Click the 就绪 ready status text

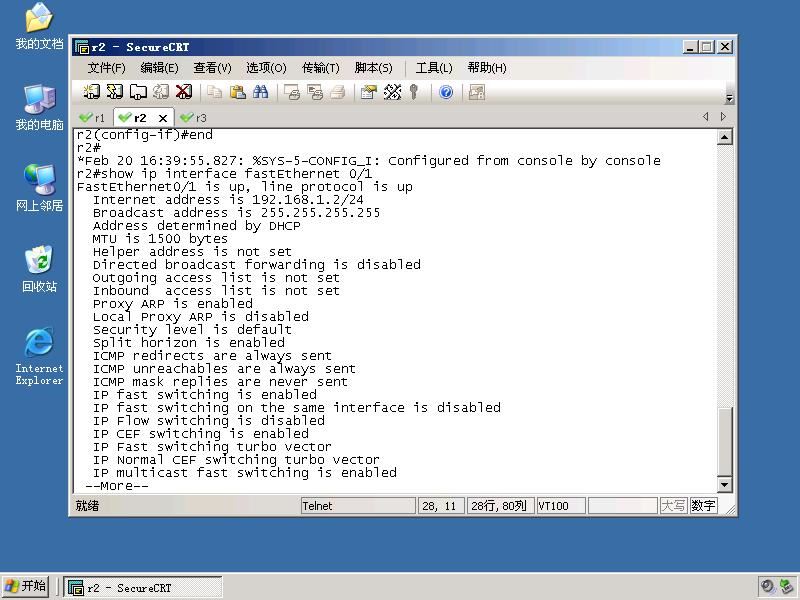coord(87,506)
